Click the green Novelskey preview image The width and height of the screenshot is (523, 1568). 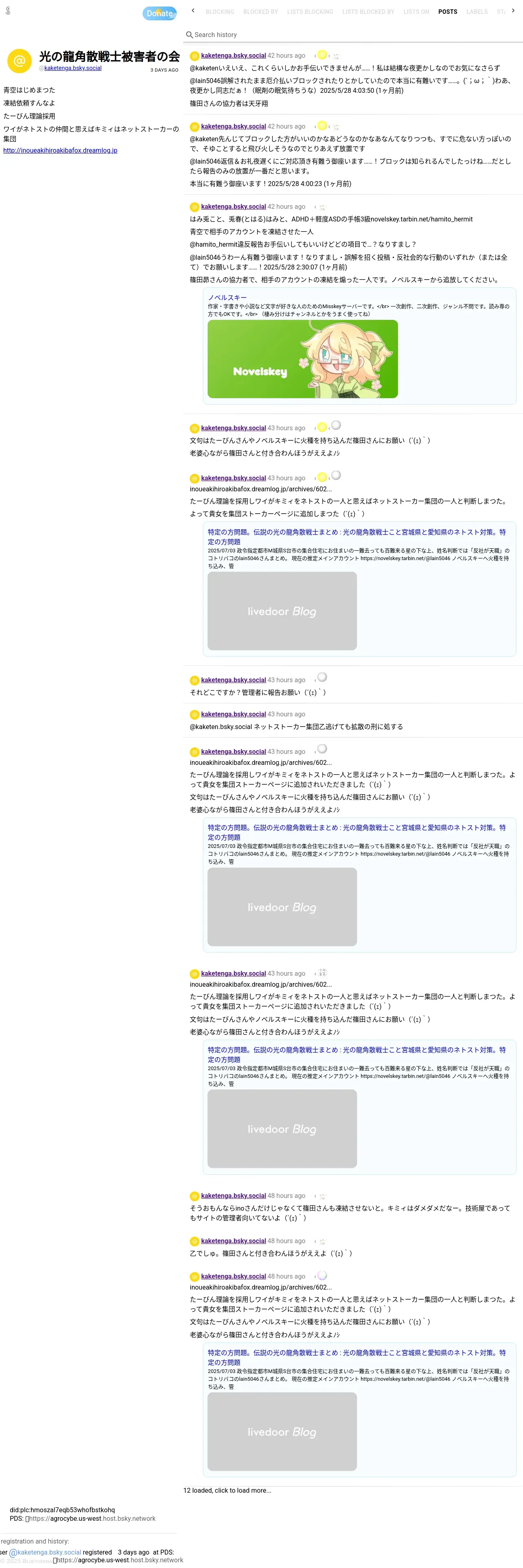coord(303,359)
